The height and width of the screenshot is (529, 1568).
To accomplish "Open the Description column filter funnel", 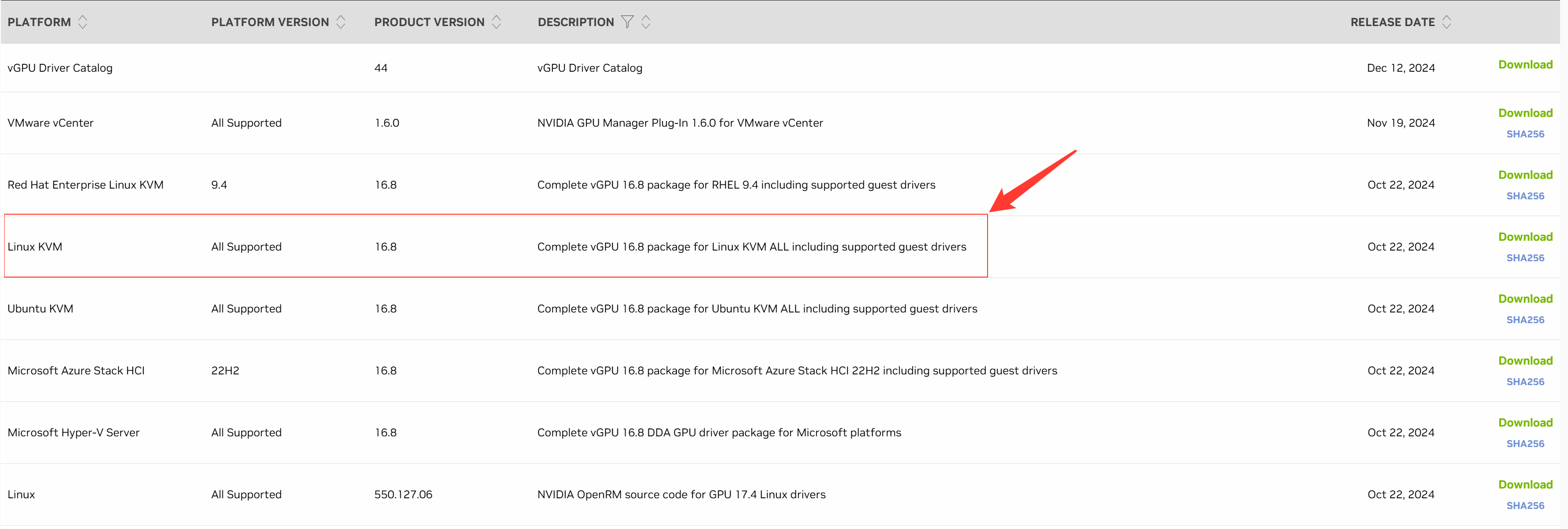I will (627, 22).
